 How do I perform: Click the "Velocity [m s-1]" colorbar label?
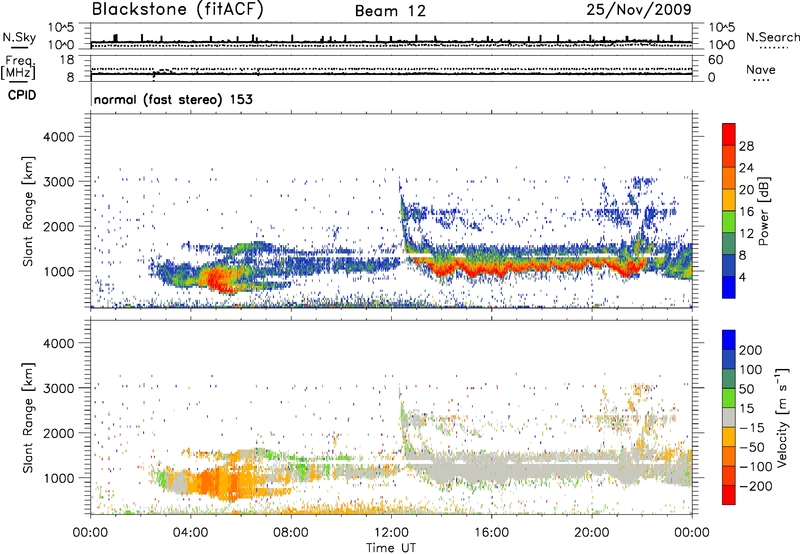(782, 417)
